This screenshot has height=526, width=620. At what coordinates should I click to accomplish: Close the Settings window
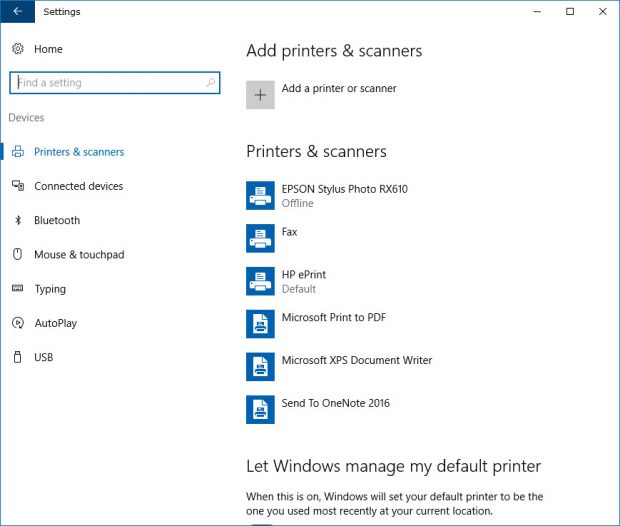603,11
